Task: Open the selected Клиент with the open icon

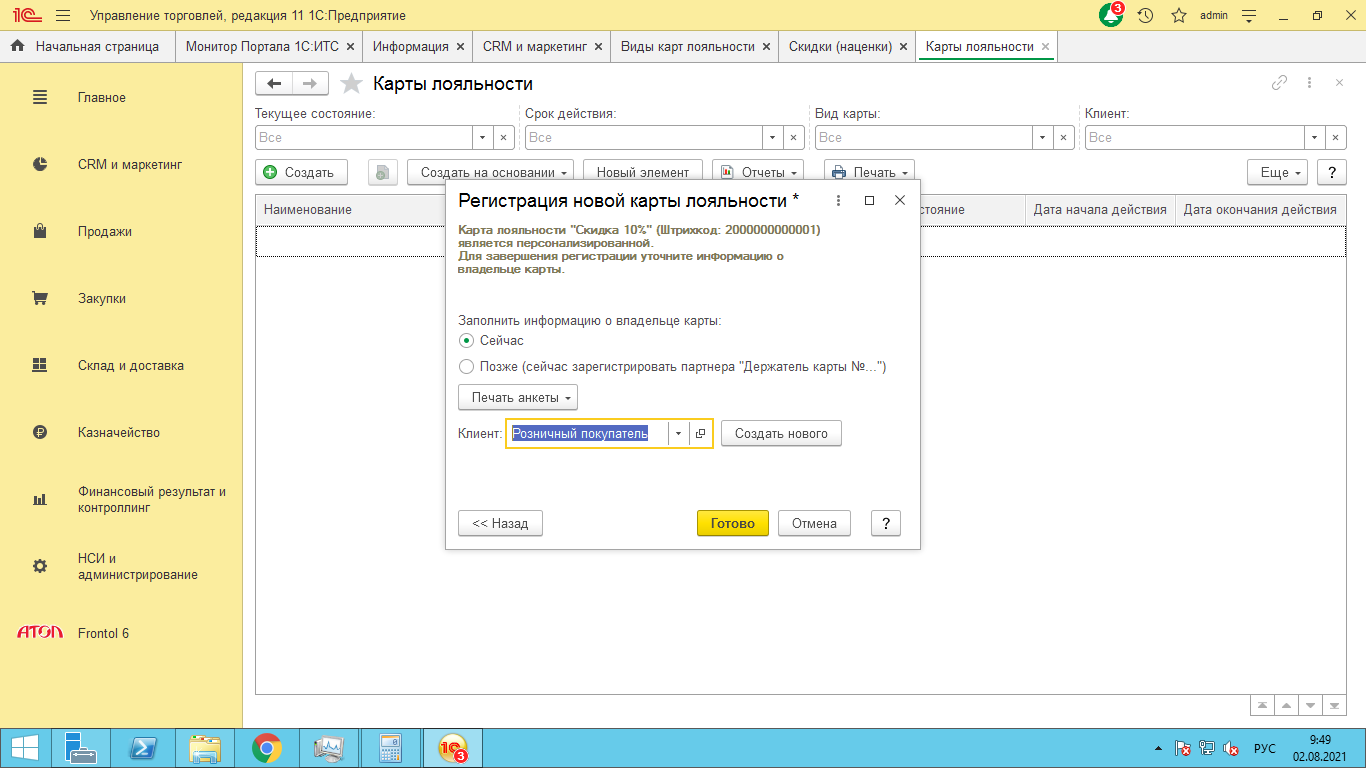Action: pyautogui.click(x=701, y=433)
